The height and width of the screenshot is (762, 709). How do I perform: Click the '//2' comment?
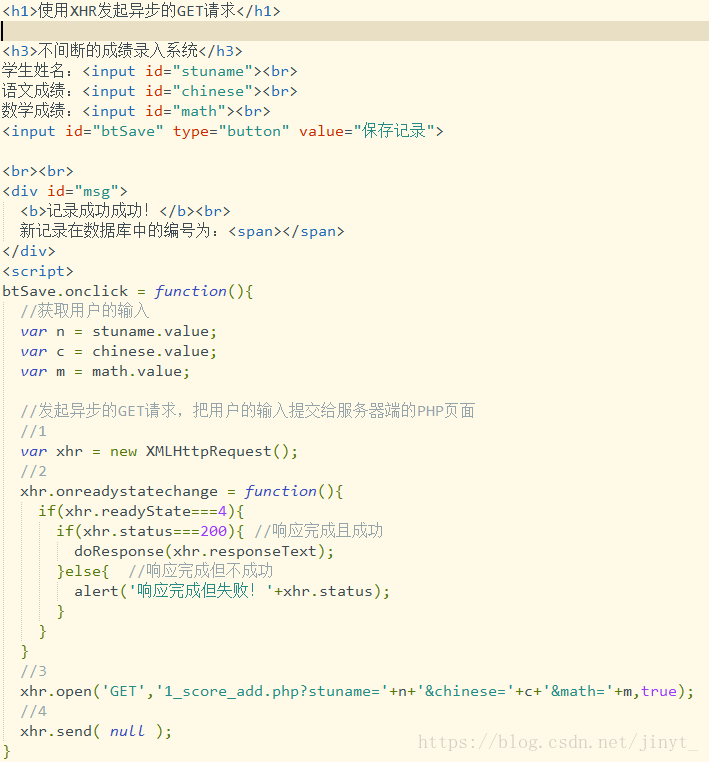tap(34, 471)
